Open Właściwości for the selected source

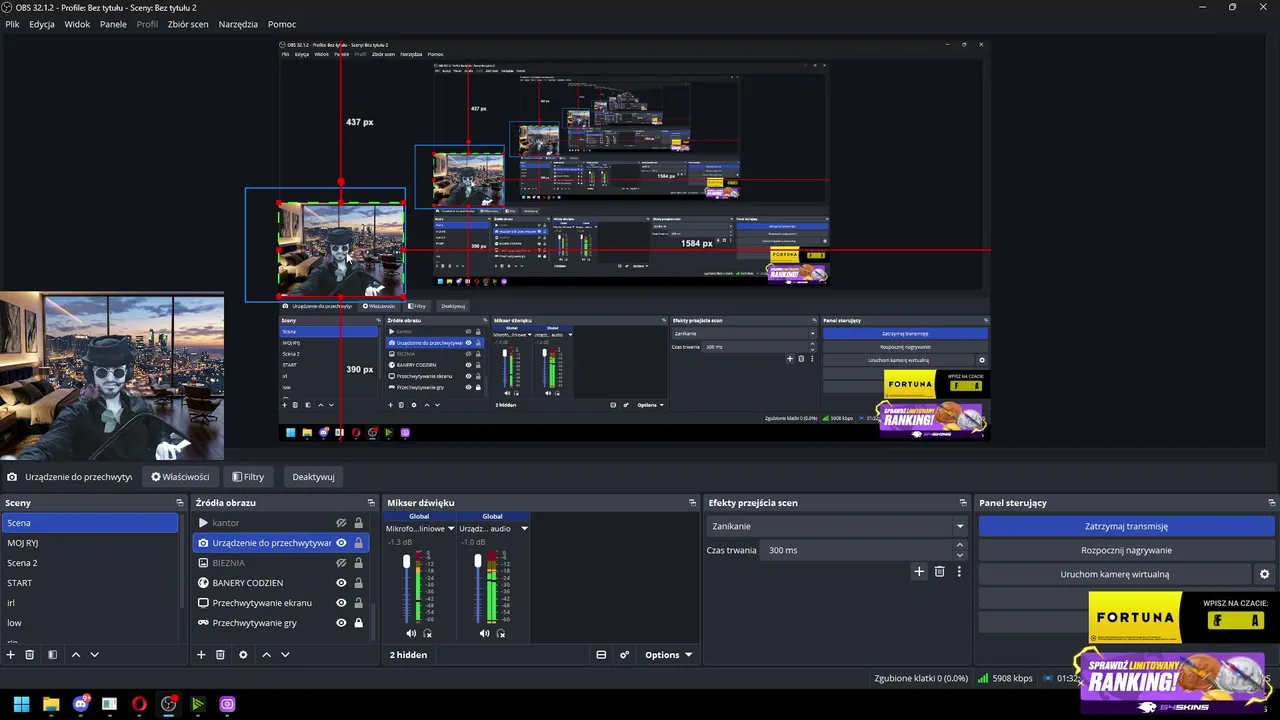(x=180, y=477)
